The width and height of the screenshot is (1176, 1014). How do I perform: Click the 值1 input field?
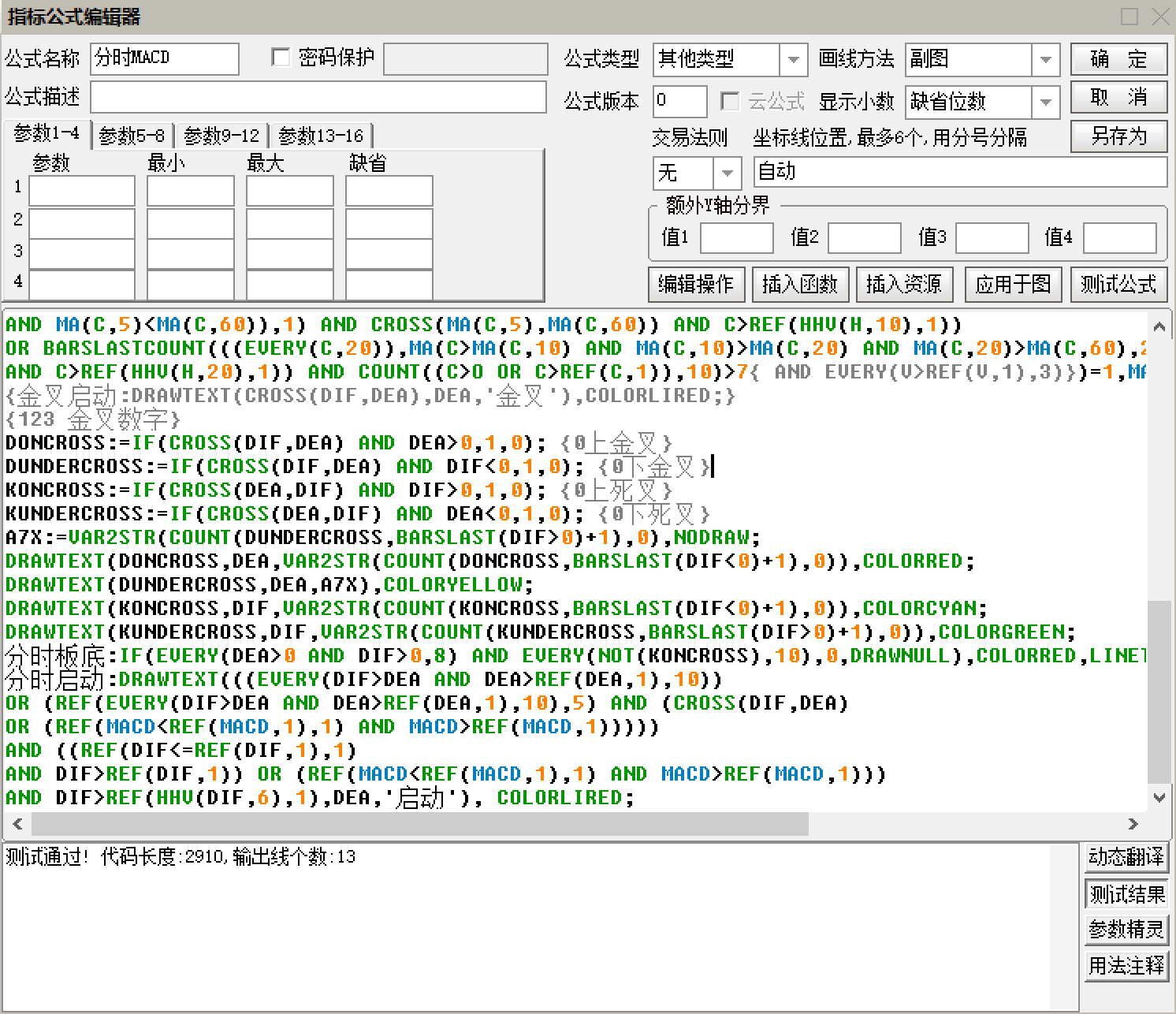point(736,238)
